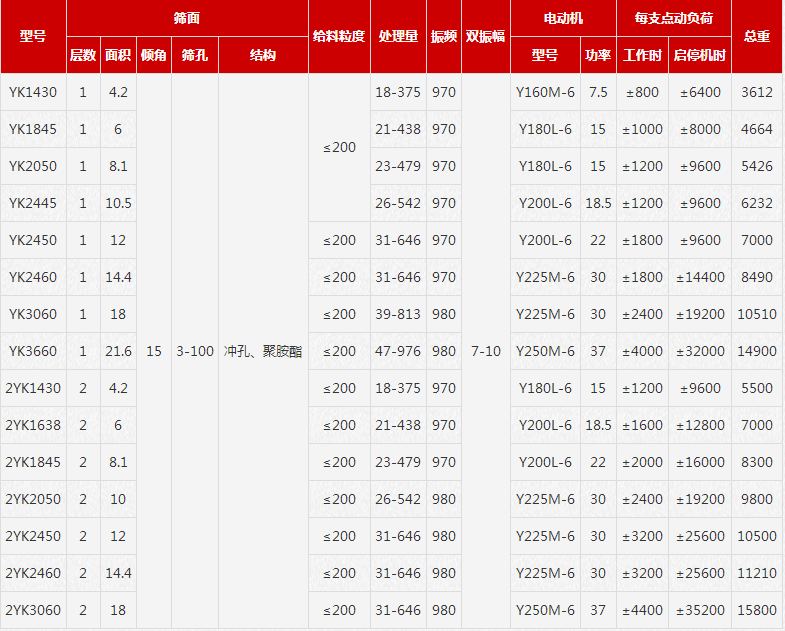Select the 7-10 double amplitude cell

tap(485, 351)
